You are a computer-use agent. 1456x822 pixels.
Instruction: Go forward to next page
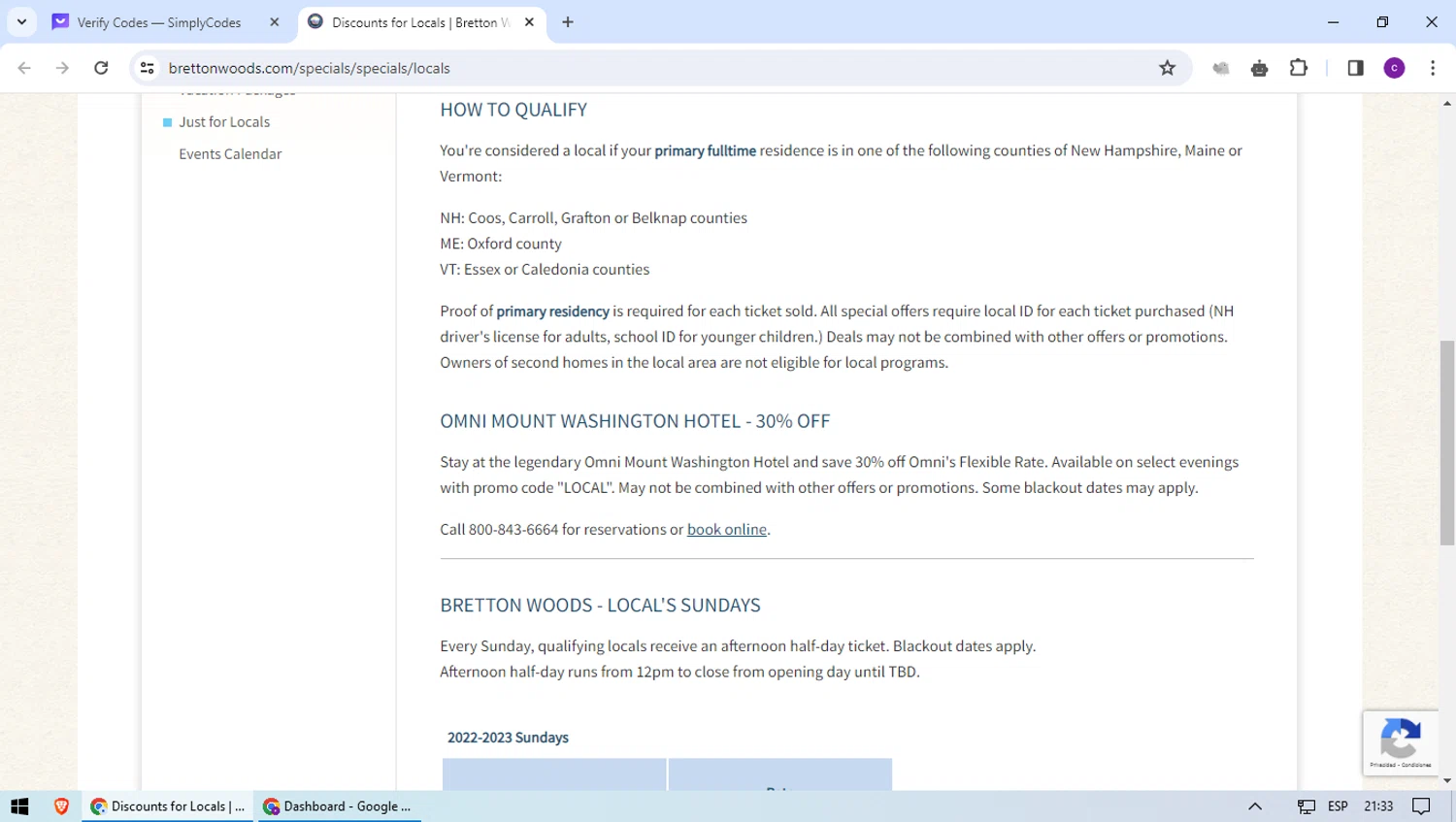tap(62, 68)
